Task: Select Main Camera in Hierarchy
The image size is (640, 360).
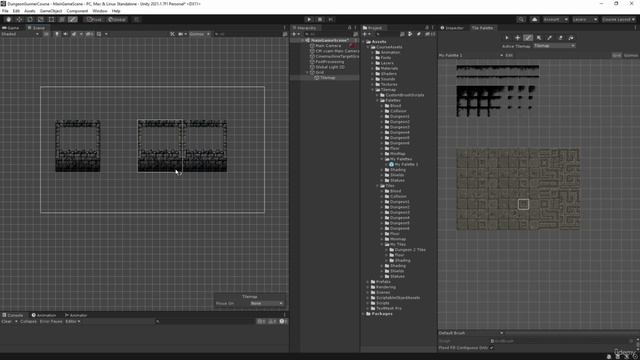Action: pyautogui.click(x=328, y=46)
